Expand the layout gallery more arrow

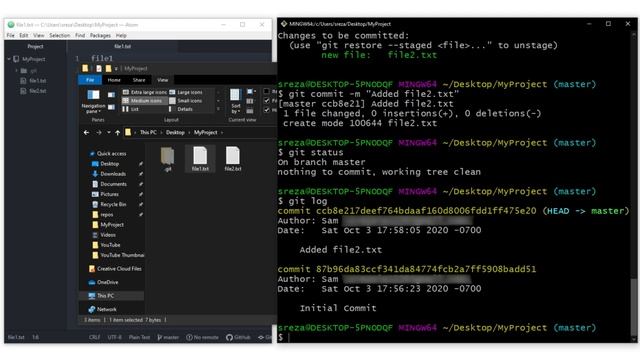[218, 109]
